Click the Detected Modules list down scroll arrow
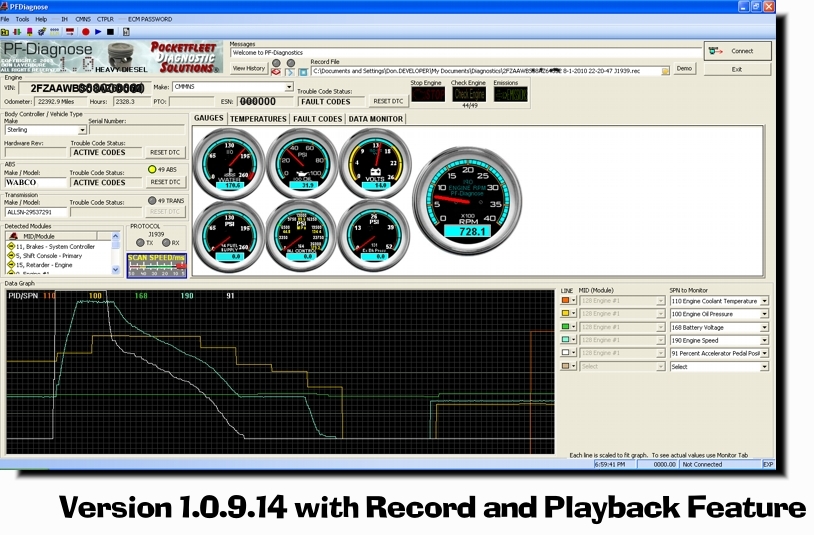Viewport: 814px width, 535px height. click(116, 269)
